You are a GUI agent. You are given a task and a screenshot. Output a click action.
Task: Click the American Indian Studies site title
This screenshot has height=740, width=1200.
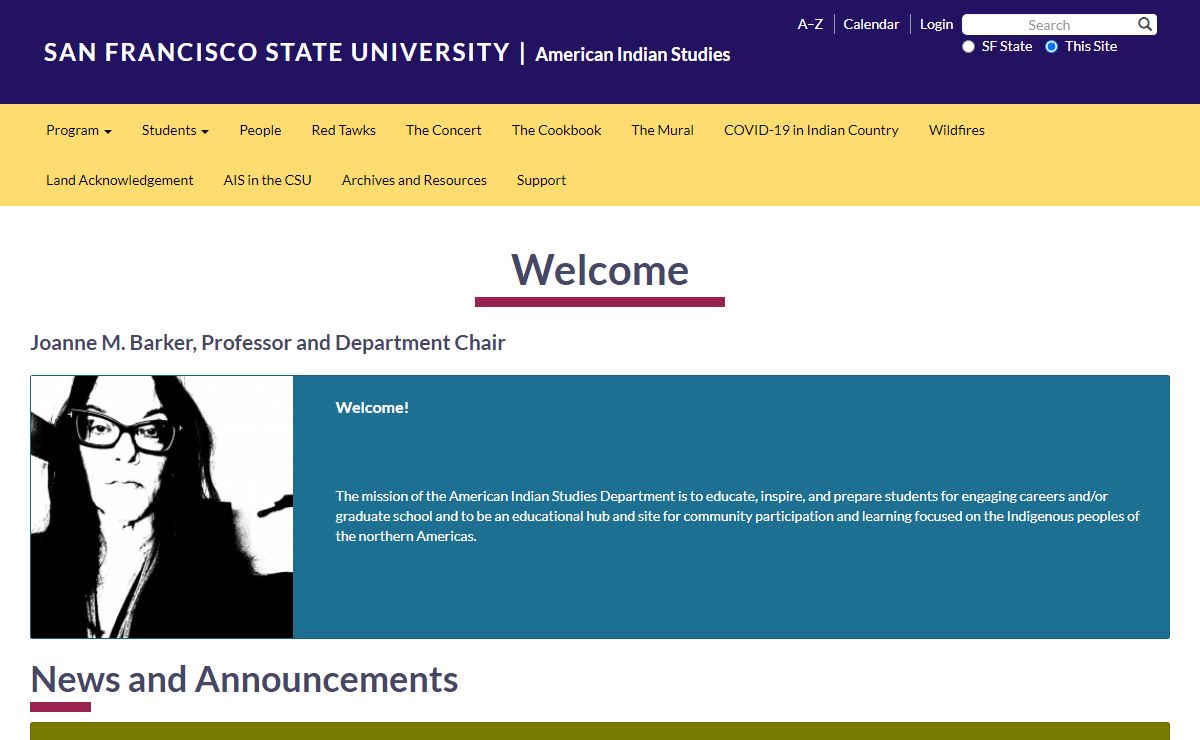click(633, 54)
